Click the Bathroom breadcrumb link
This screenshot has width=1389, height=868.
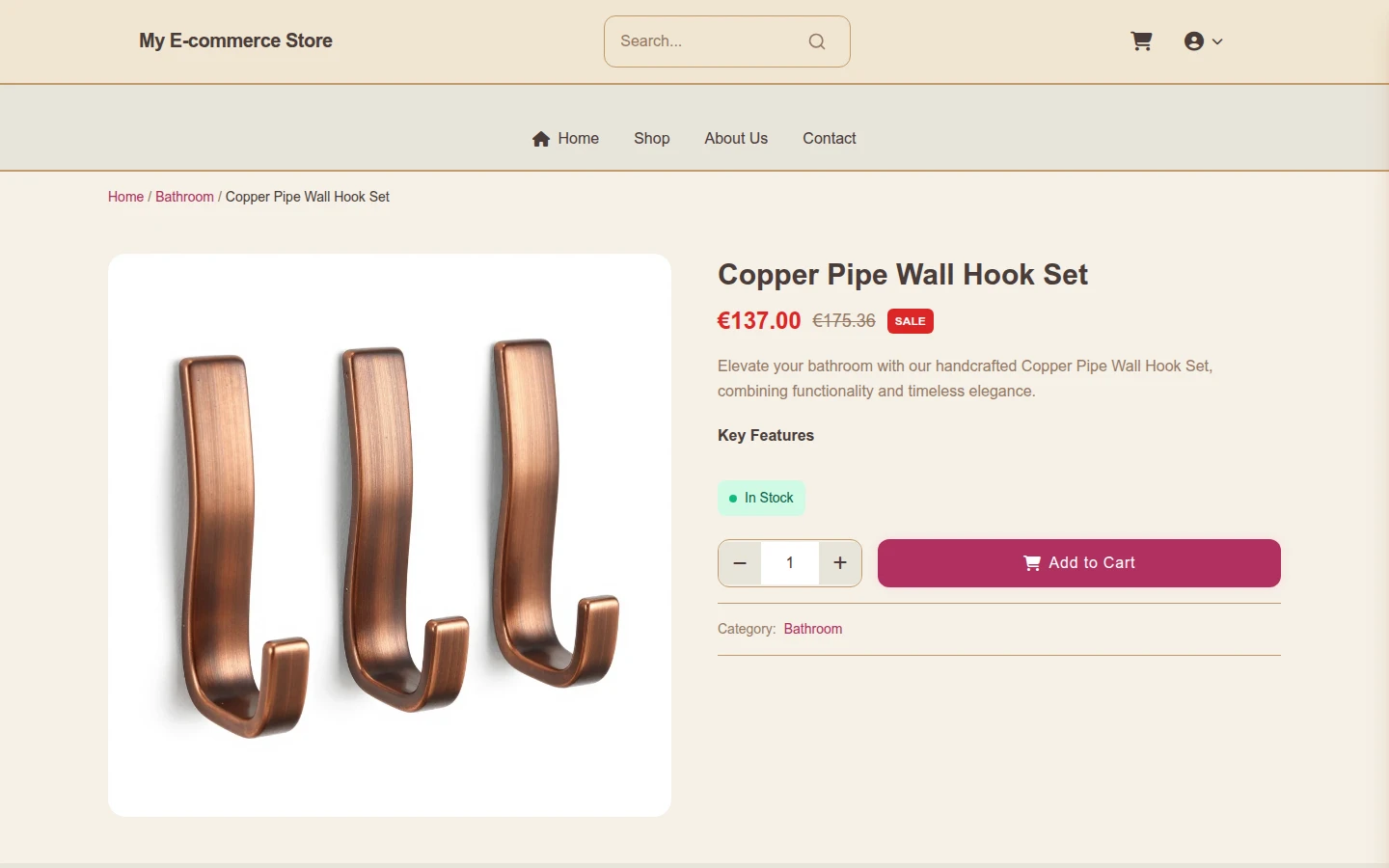(x=184, y=197)
